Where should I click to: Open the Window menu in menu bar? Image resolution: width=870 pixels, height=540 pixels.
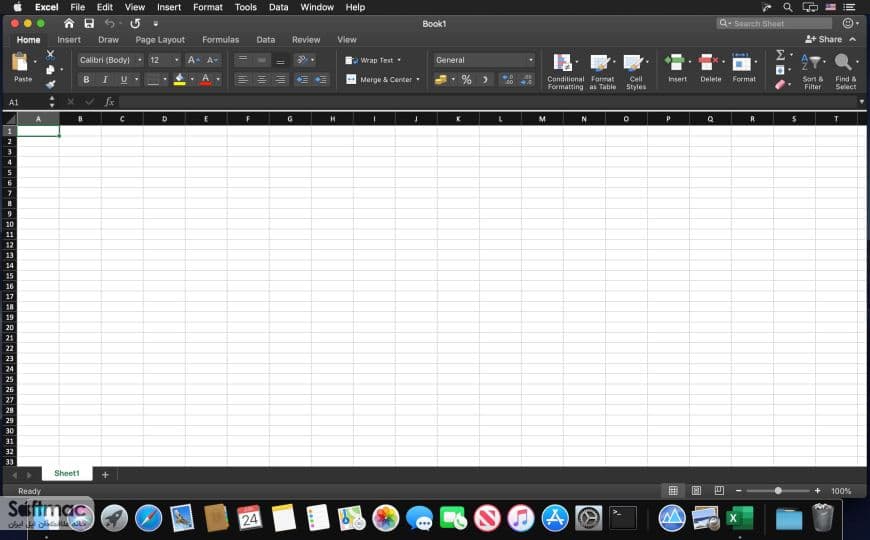click(317, 7)
